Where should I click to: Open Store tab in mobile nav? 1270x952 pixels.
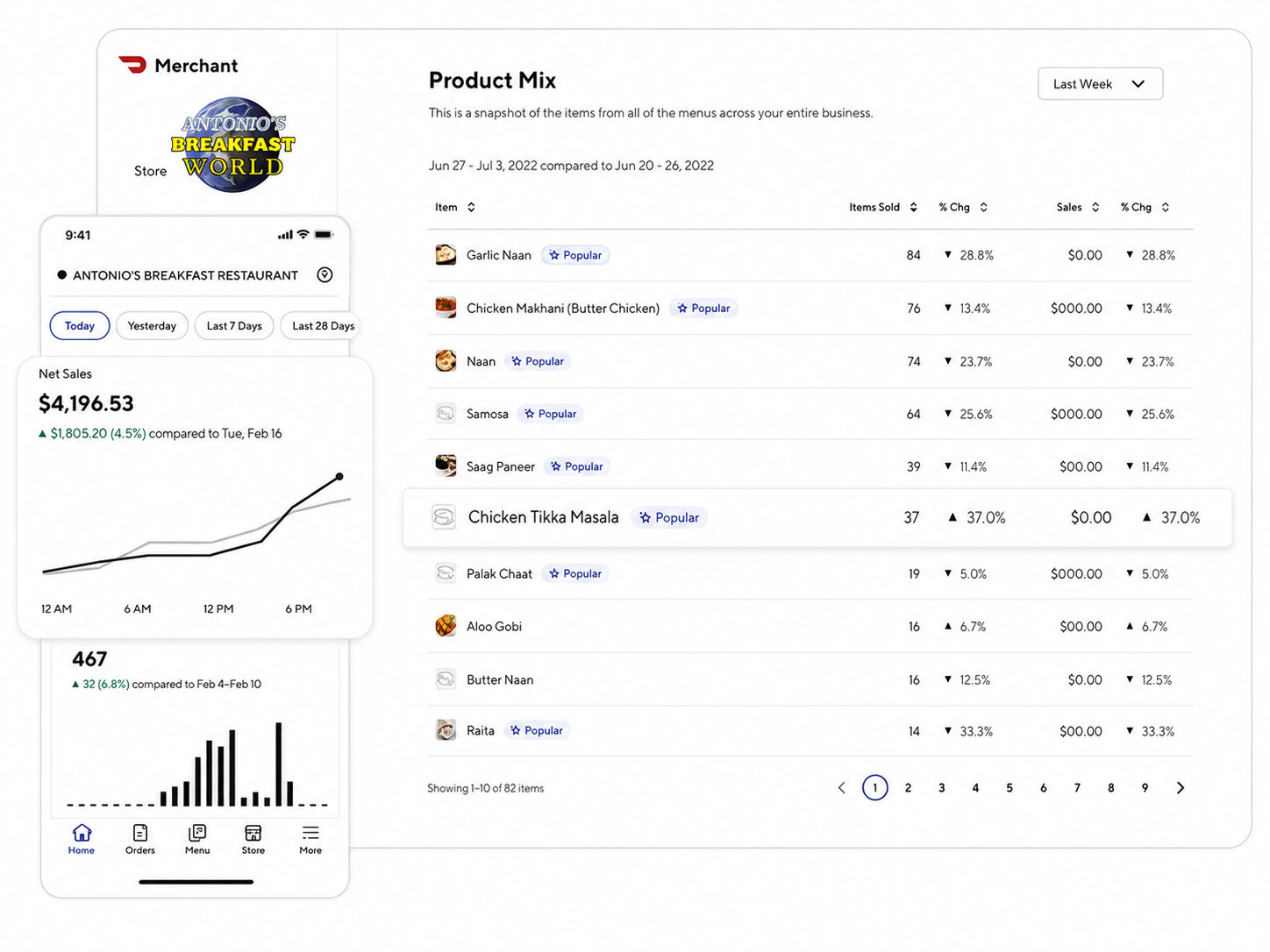point(253,839)
